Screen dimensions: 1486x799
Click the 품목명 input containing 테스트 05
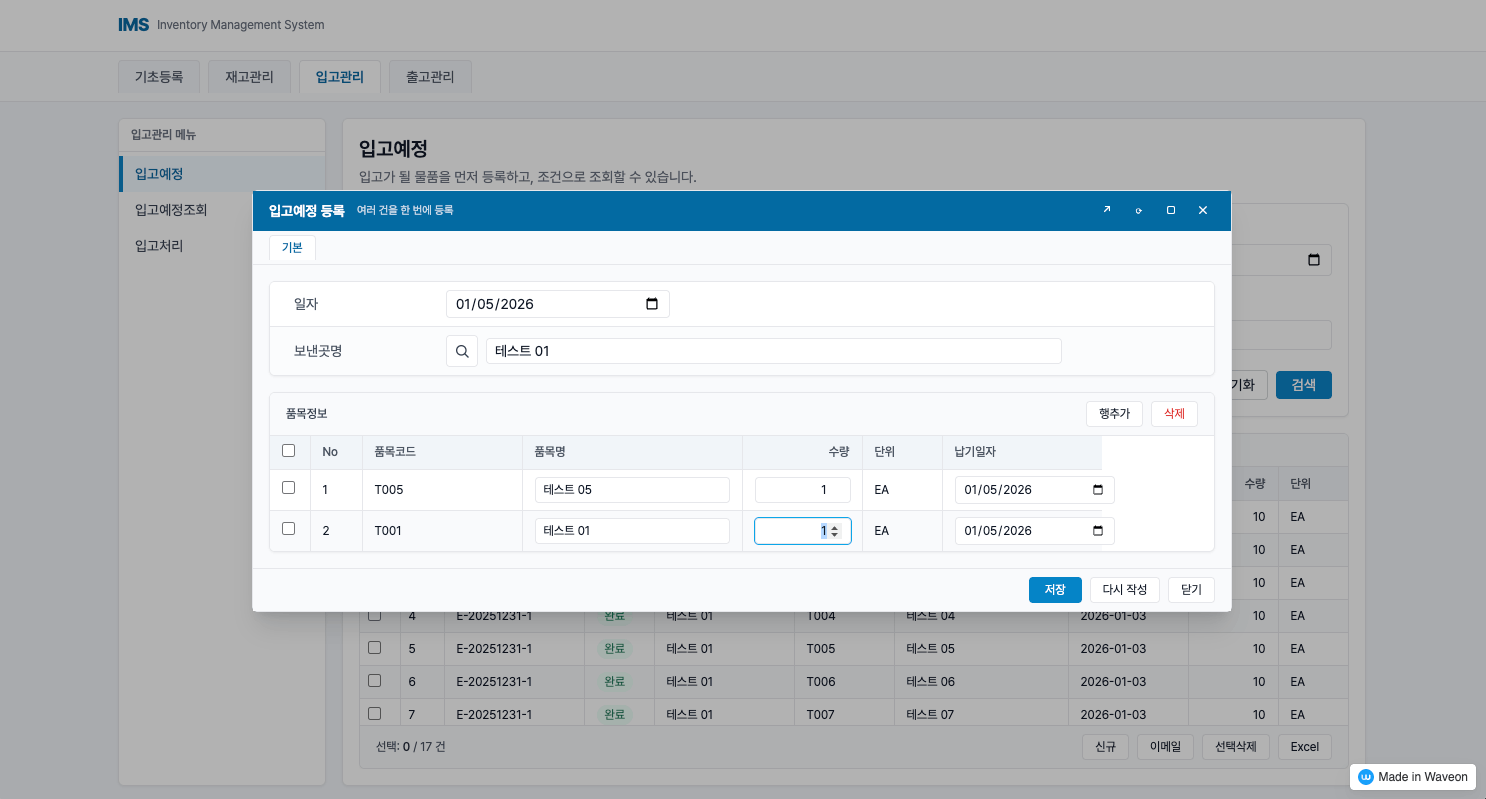point(632,490)
